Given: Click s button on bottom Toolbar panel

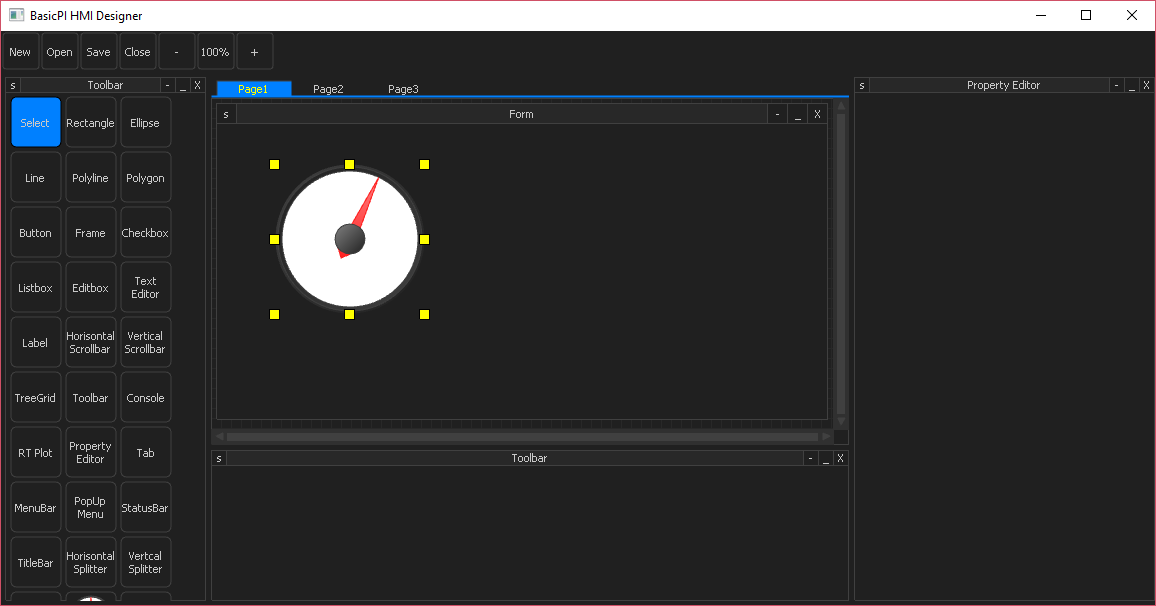Looking at the screenshot, I should coord(219,459).
